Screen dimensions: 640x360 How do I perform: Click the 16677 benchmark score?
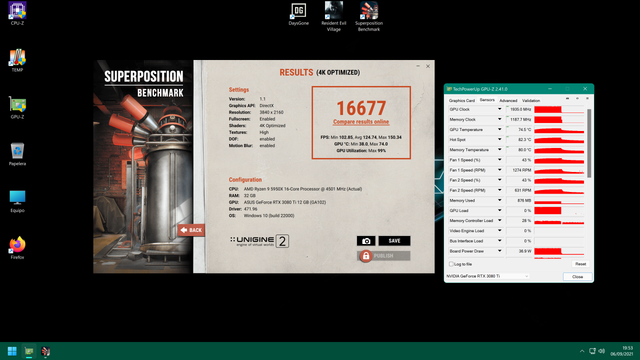pos(361,108)
